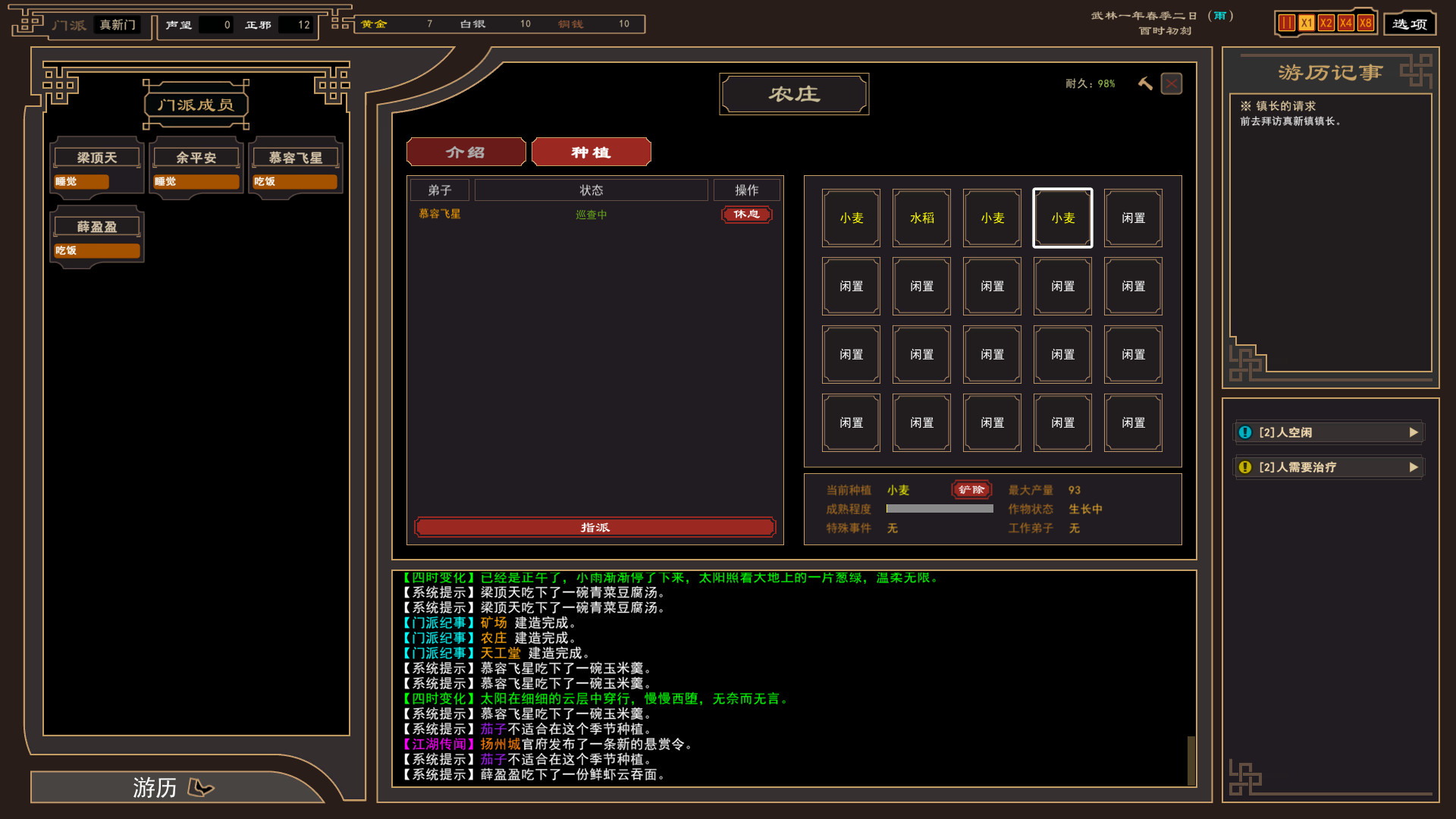Click the blue alert icon for 人空闲

1245,432
